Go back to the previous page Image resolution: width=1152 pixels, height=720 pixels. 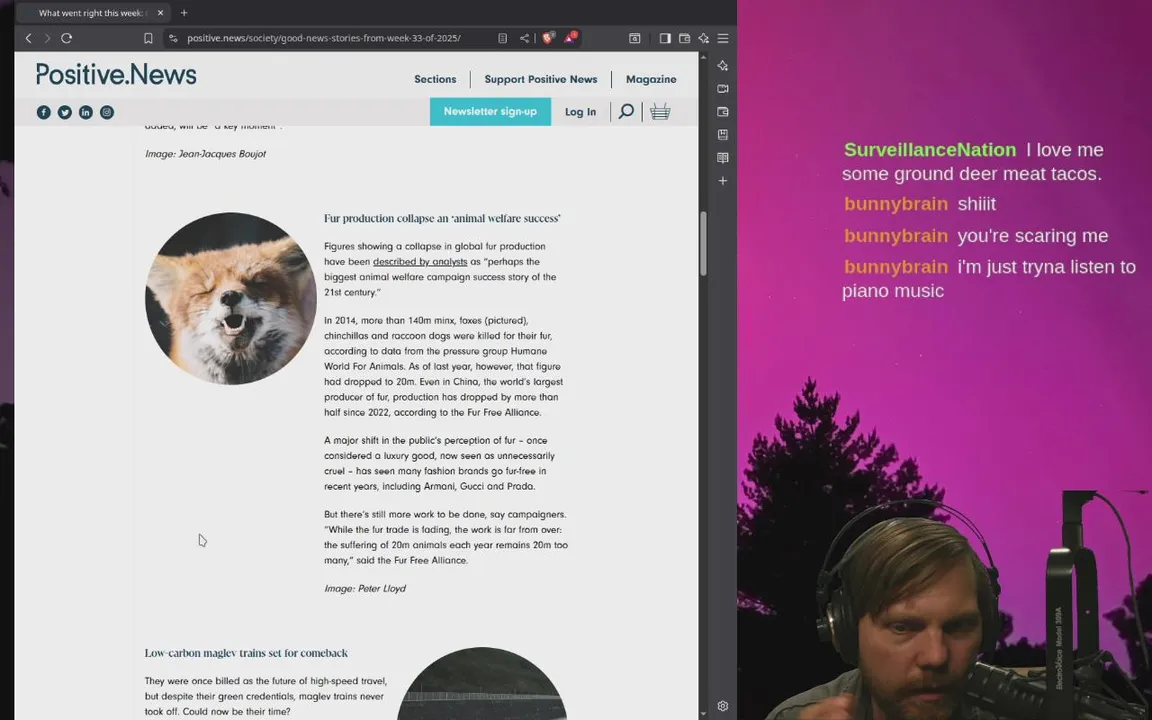click(29, 38)
